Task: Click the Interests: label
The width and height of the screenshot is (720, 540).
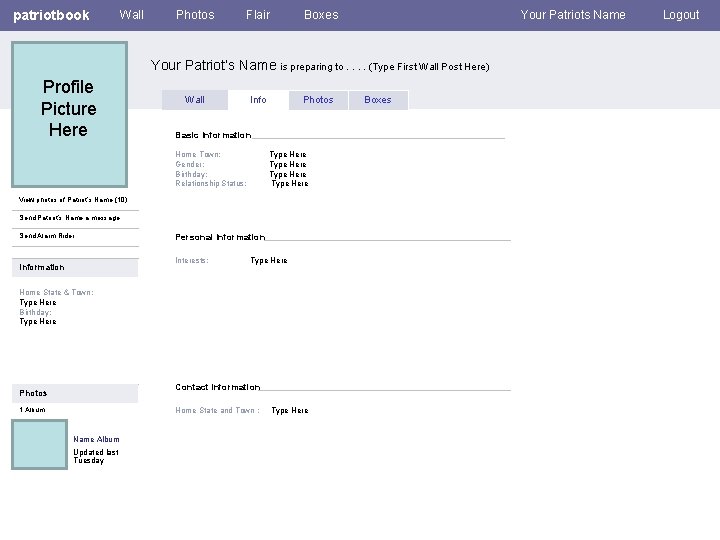Action: coord(192,260)
